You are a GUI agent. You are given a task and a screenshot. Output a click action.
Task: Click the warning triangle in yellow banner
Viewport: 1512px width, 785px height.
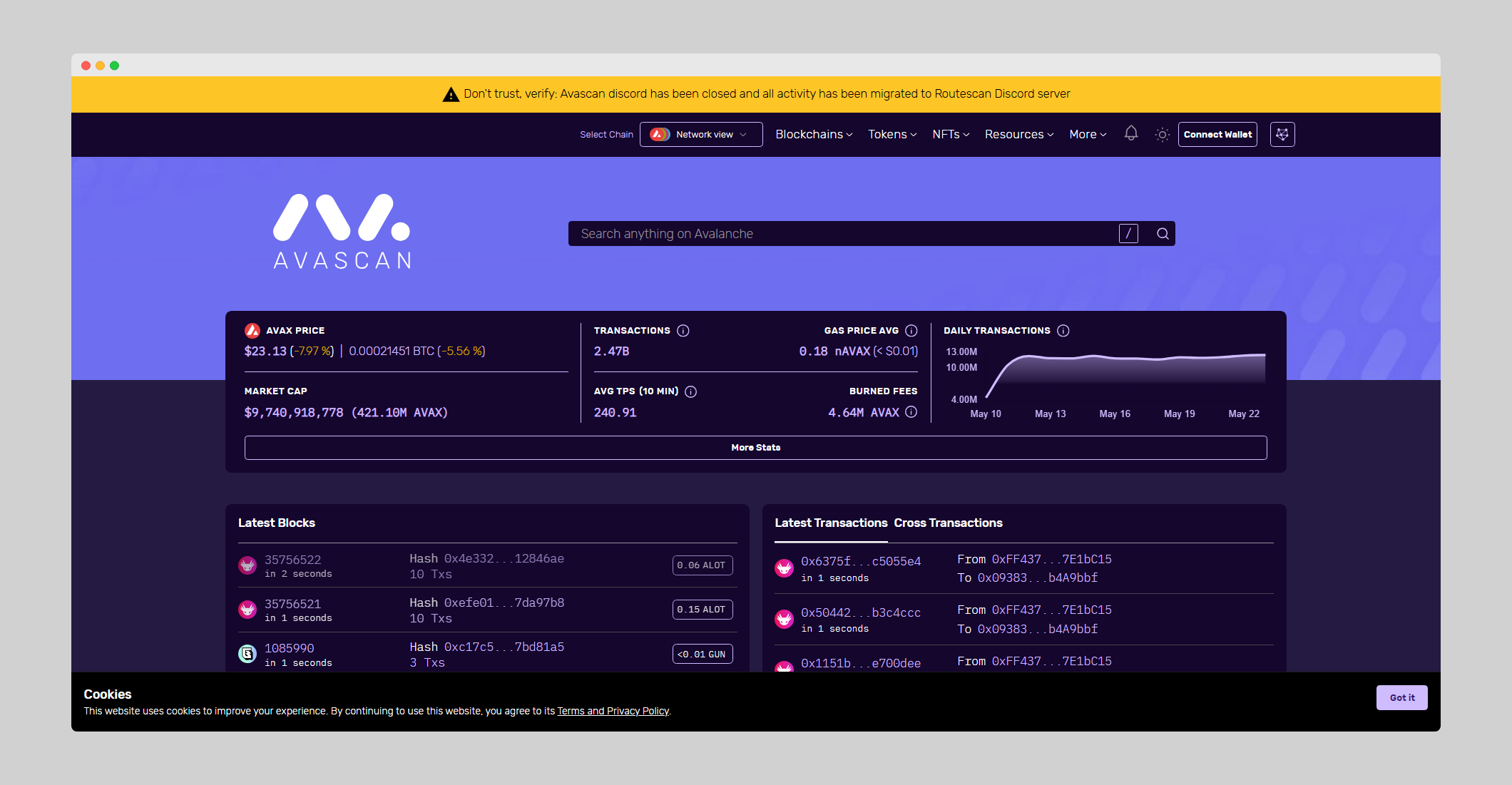click(x=451, y=94)
